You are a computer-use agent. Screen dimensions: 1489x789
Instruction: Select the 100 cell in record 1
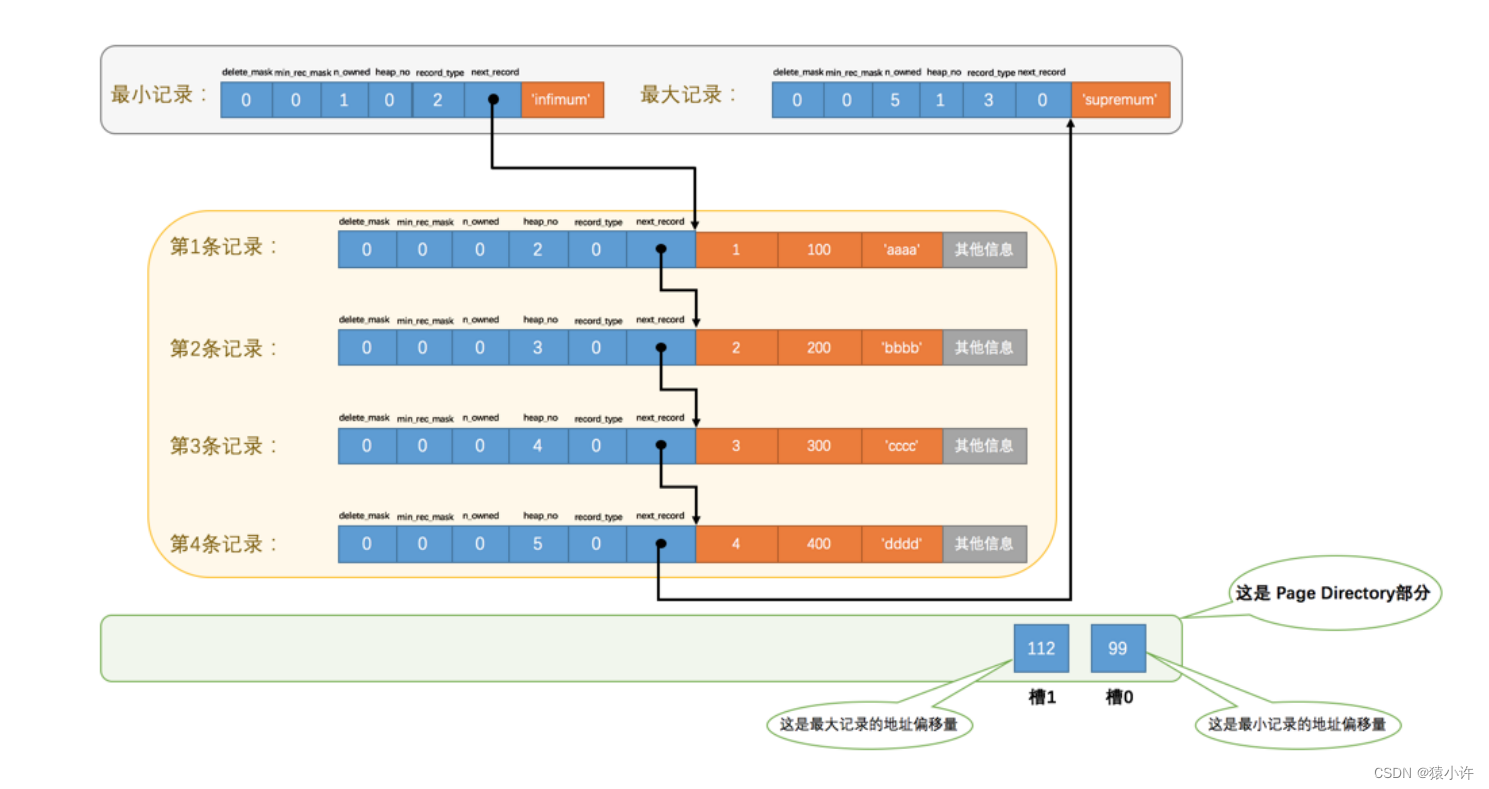[819, 249]
